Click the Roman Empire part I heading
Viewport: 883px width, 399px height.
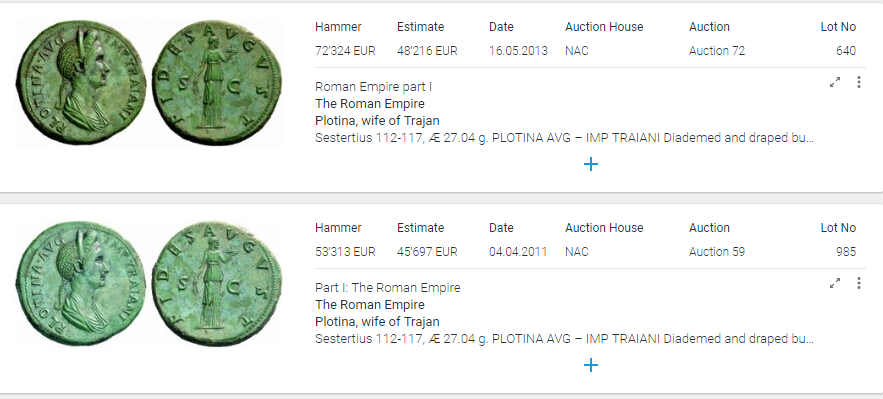tap(373, 87)
